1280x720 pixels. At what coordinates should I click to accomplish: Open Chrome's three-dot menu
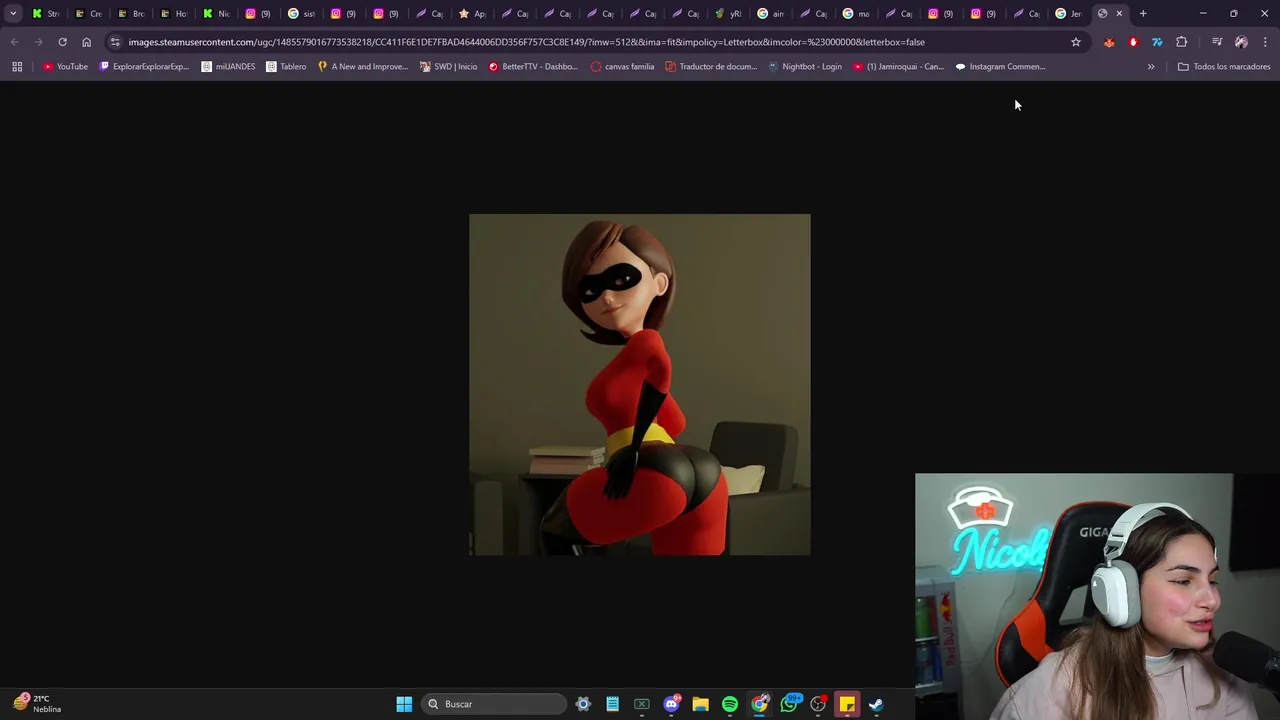[1265, 42]
